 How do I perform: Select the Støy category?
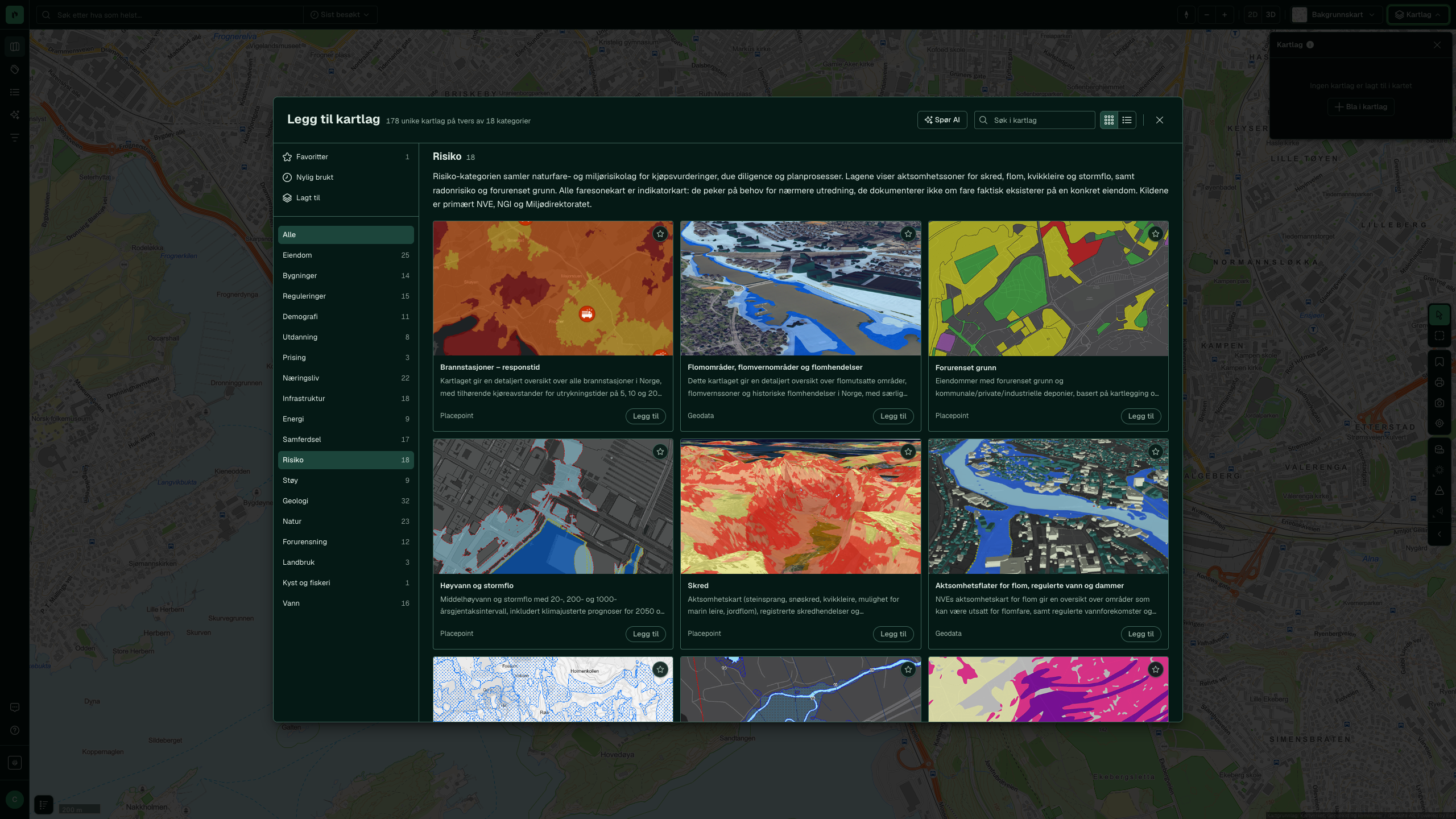346,481
